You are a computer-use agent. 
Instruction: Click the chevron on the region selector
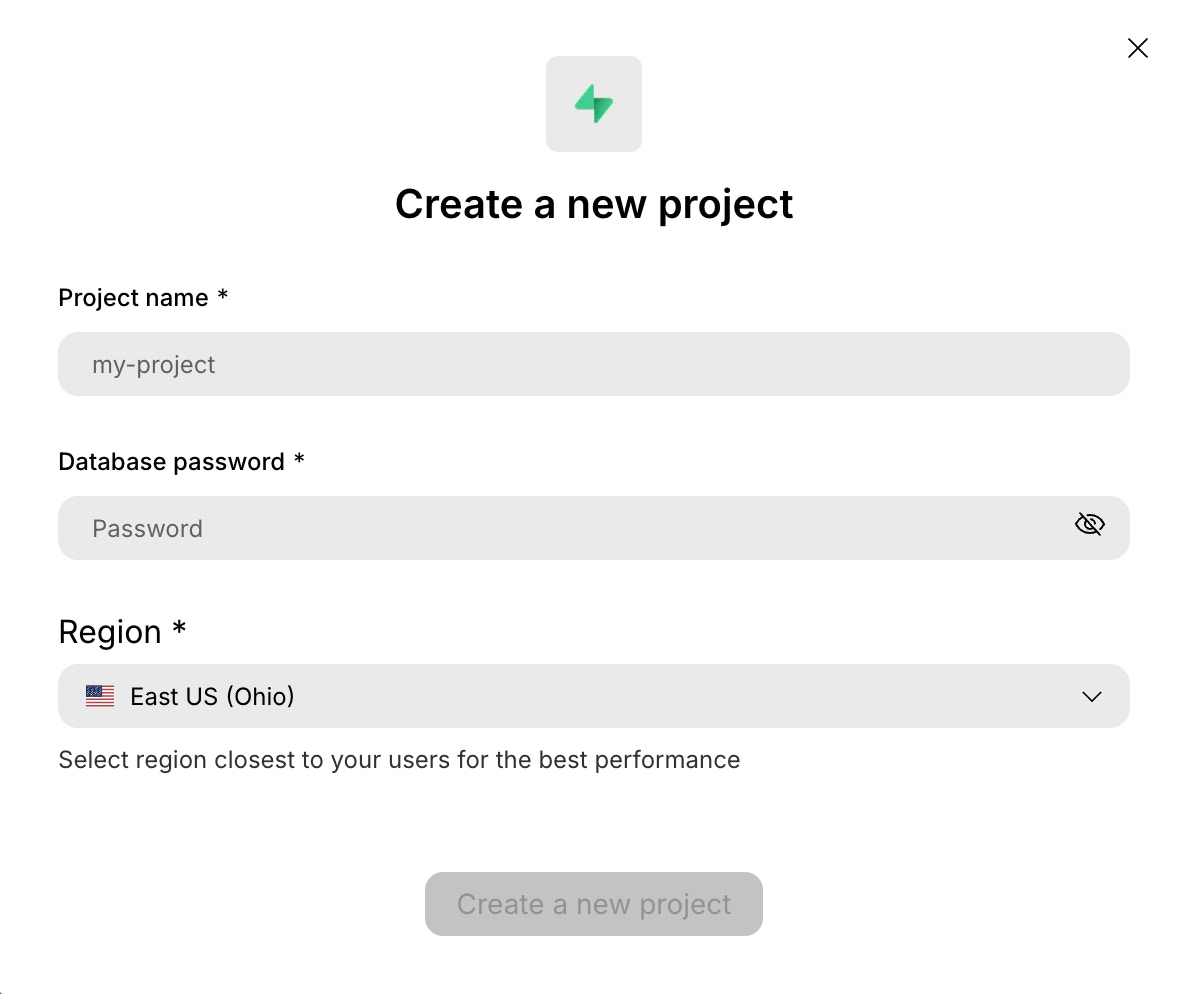point(1091,696)
